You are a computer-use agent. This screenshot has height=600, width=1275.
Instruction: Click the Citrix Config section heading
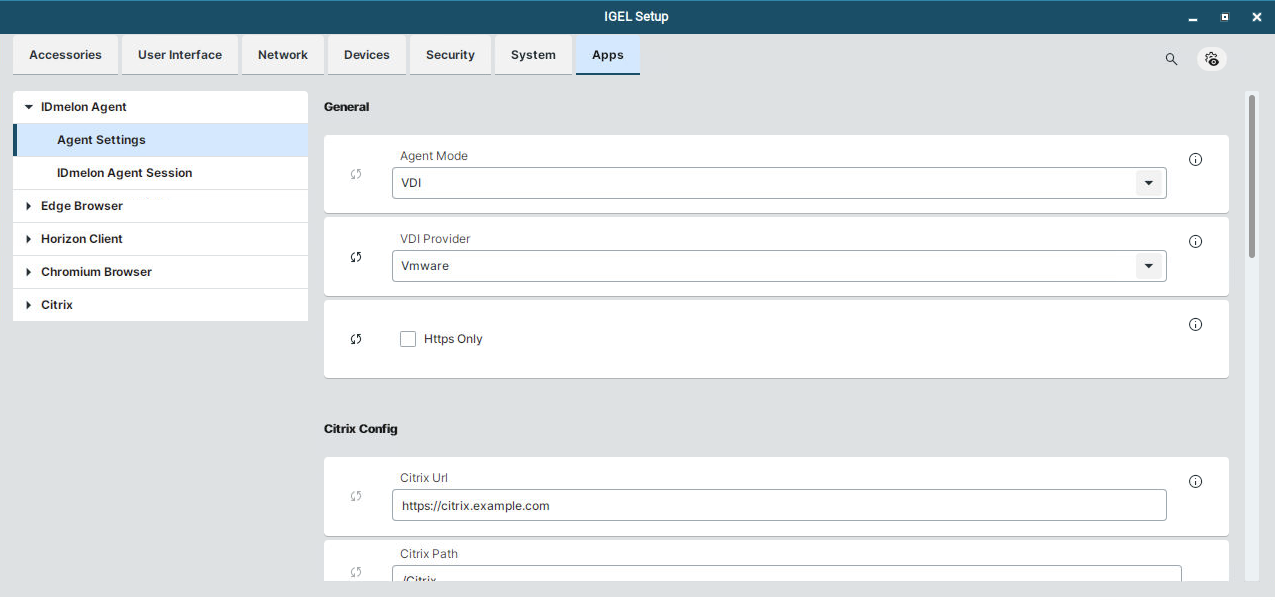click(361, 429)
